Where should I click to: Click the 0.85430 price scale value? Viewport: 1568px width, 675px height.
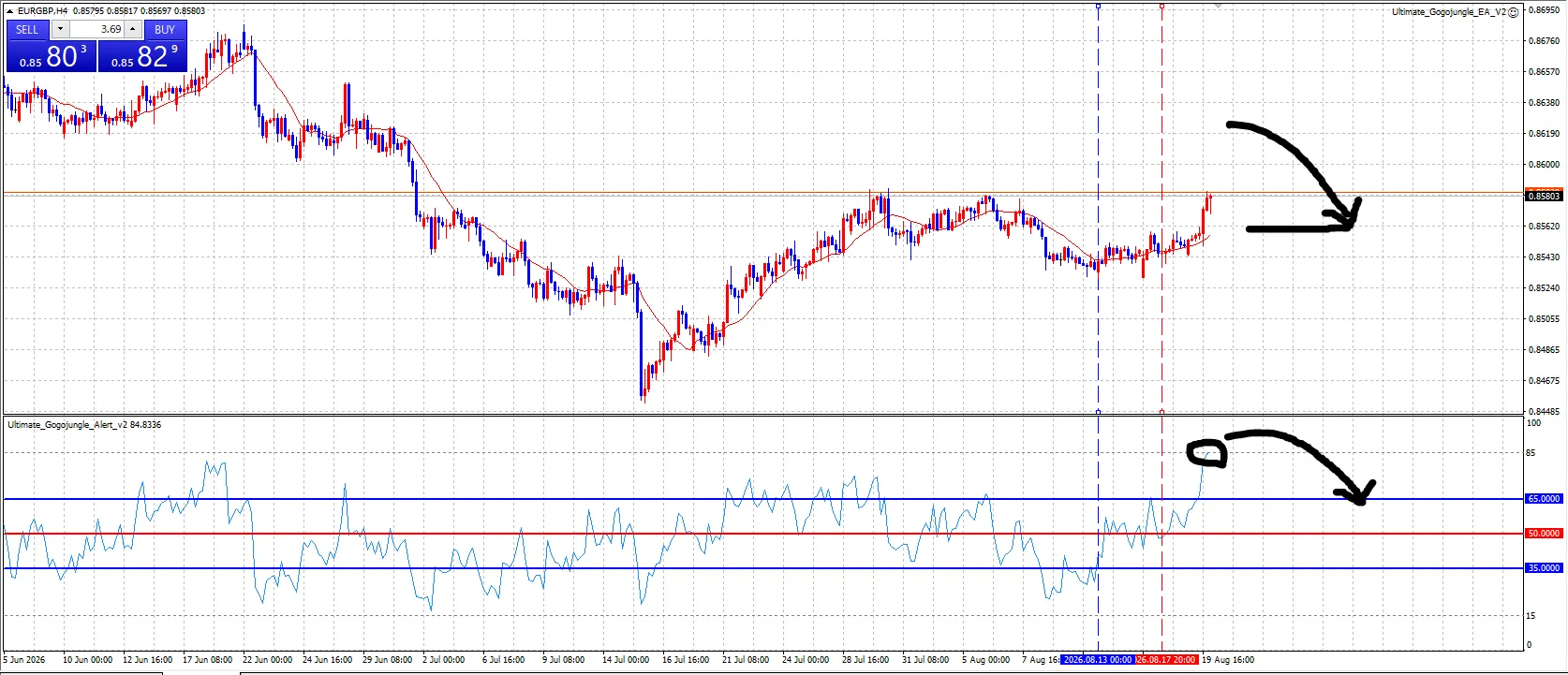tap(1545, 257)
